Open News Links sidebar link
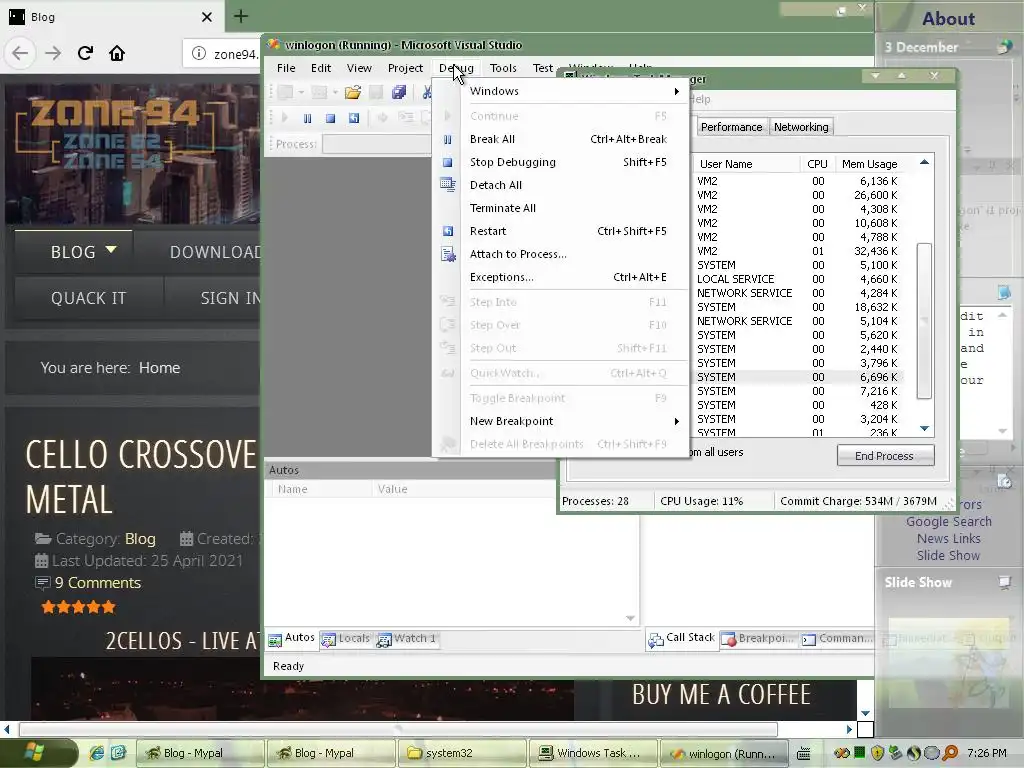The width and height of the screenshot is (1024, 768). tap(948, 538)
